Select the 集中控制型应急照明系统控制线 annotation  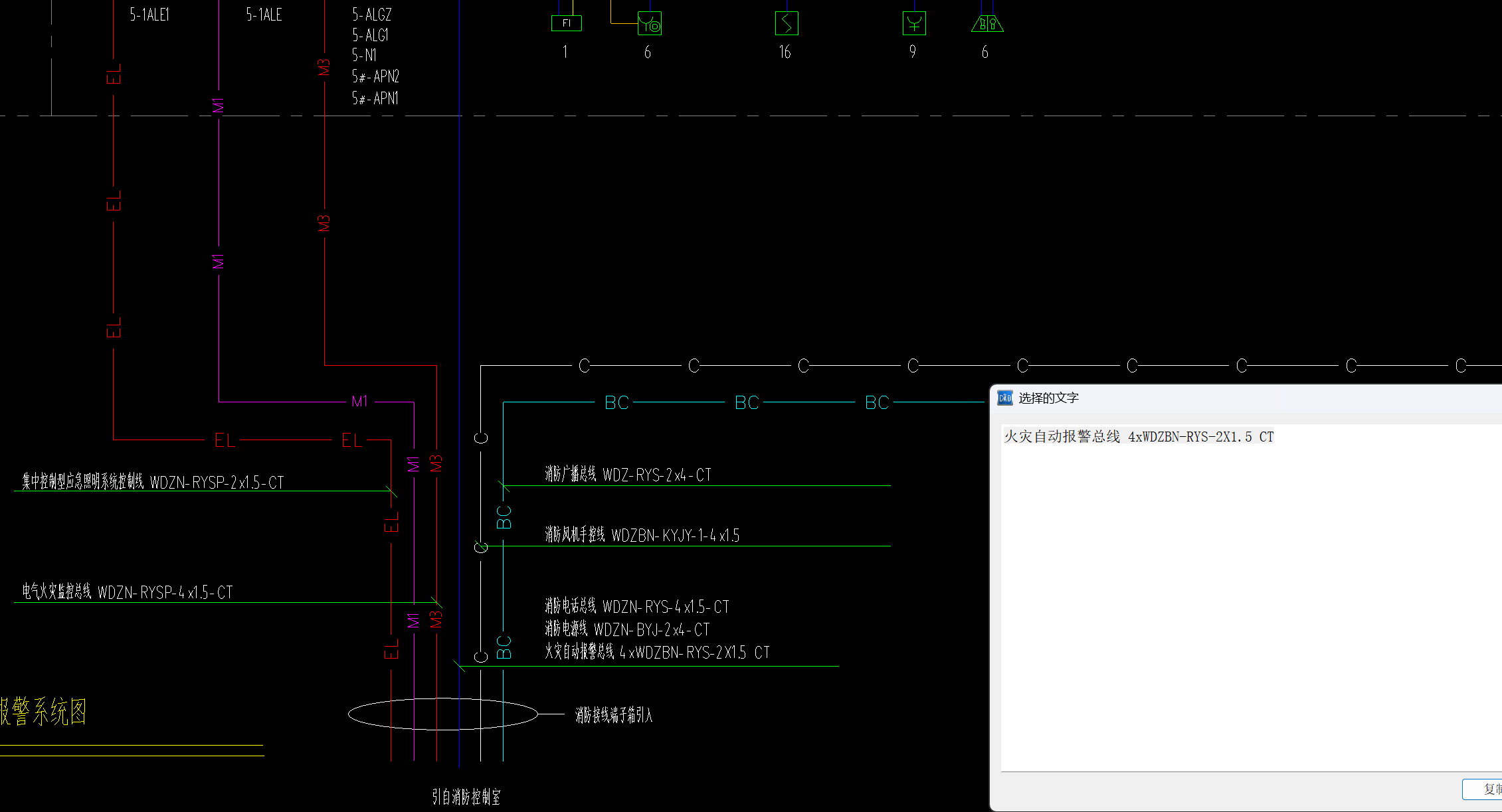tap(153, 481)
